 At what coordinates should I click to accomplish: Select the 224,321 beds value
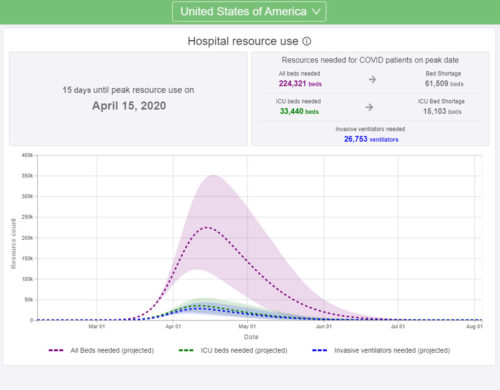point(300,84)
